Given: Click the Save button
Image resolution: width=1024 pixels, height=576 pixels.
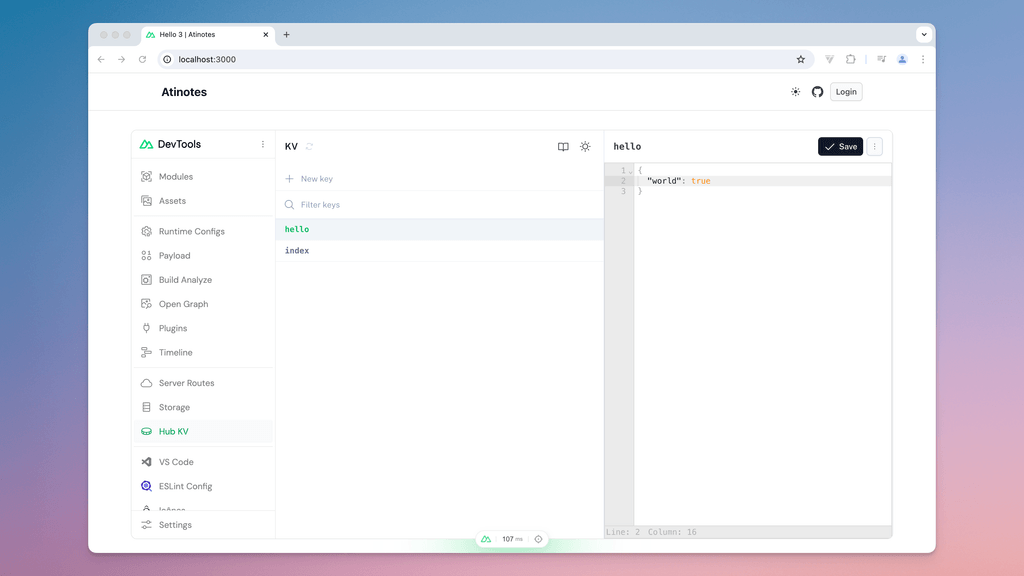Looking at the screenshot, I should coord(840,147).
